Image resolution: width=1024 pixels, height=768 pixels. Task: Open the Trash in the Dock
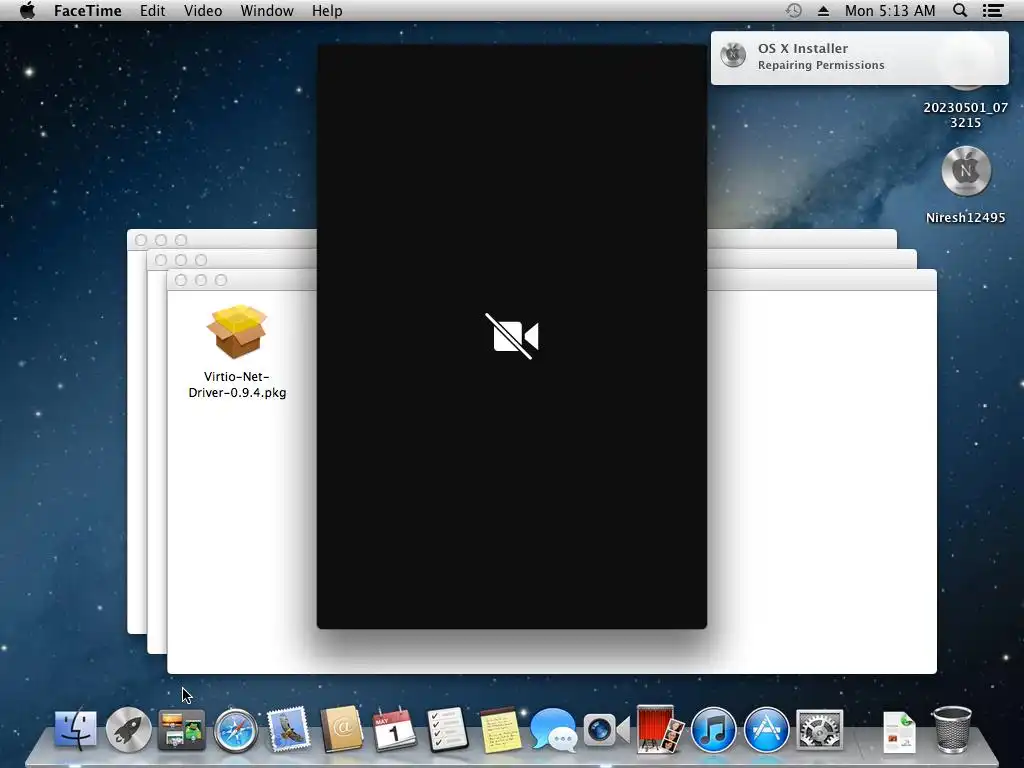pyautogui.click(x=952, y=729)
